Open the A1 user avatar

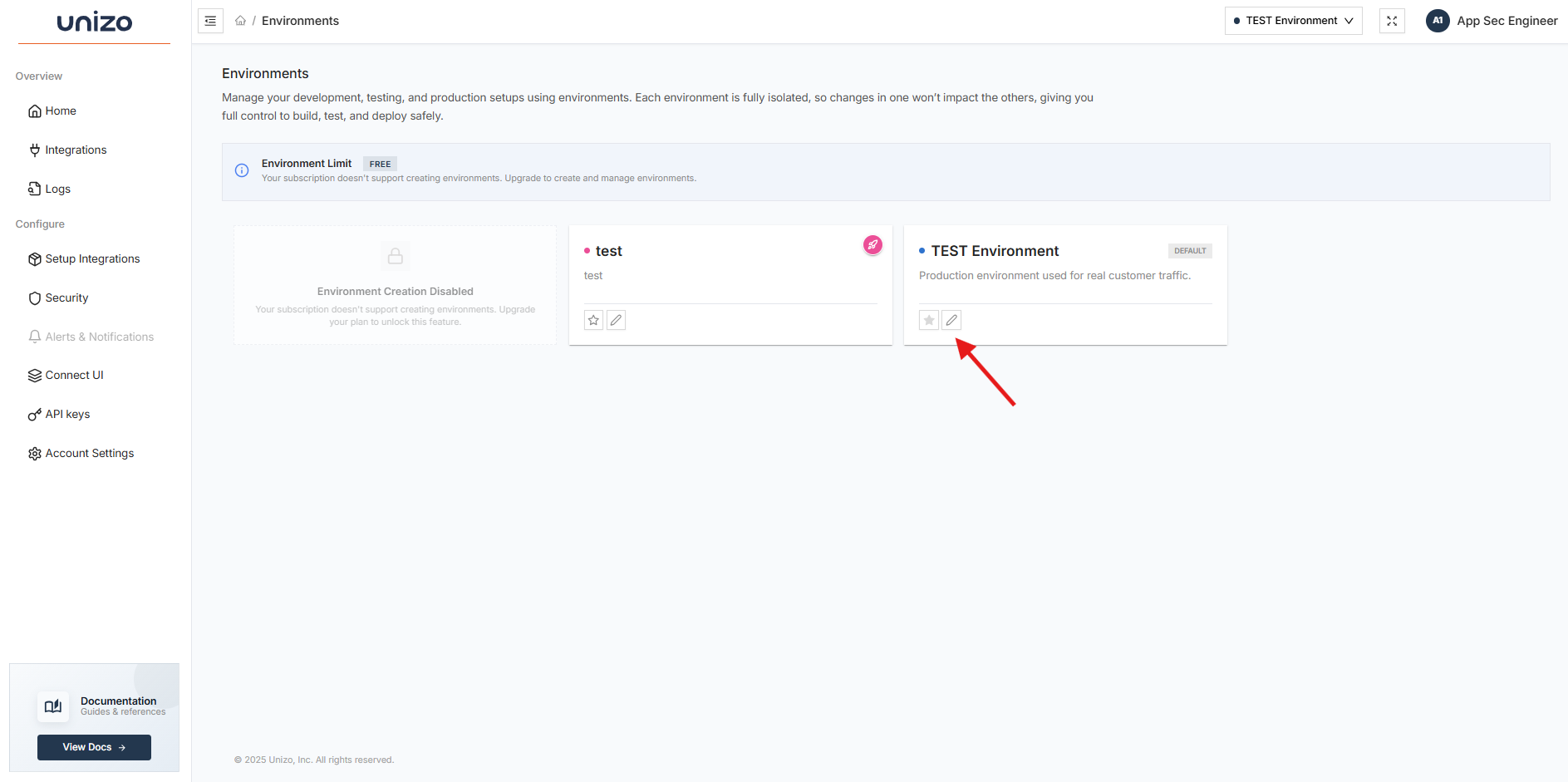pos(1438,21)
